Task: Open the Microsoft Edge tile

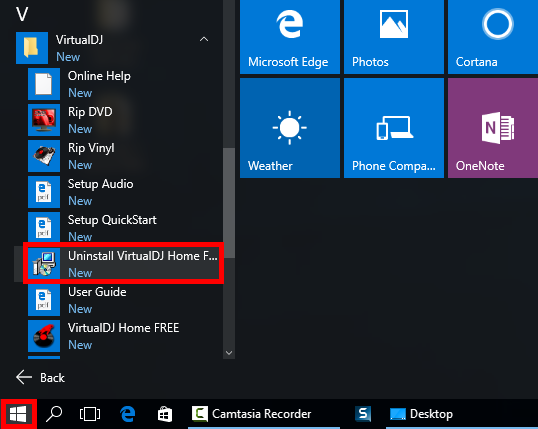Action: pos(290,37)
